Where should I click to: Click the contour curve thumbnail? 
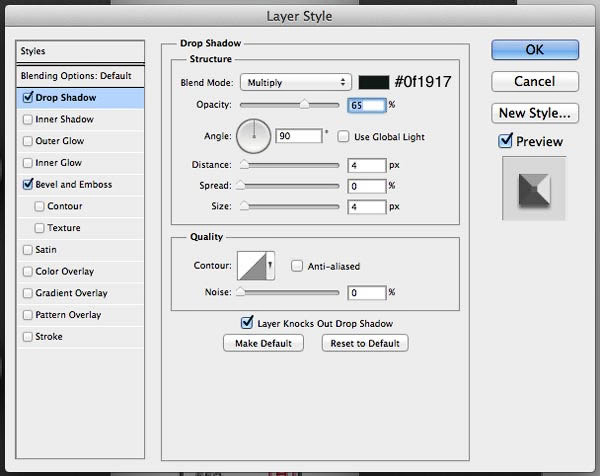click(x=252, y=266)
